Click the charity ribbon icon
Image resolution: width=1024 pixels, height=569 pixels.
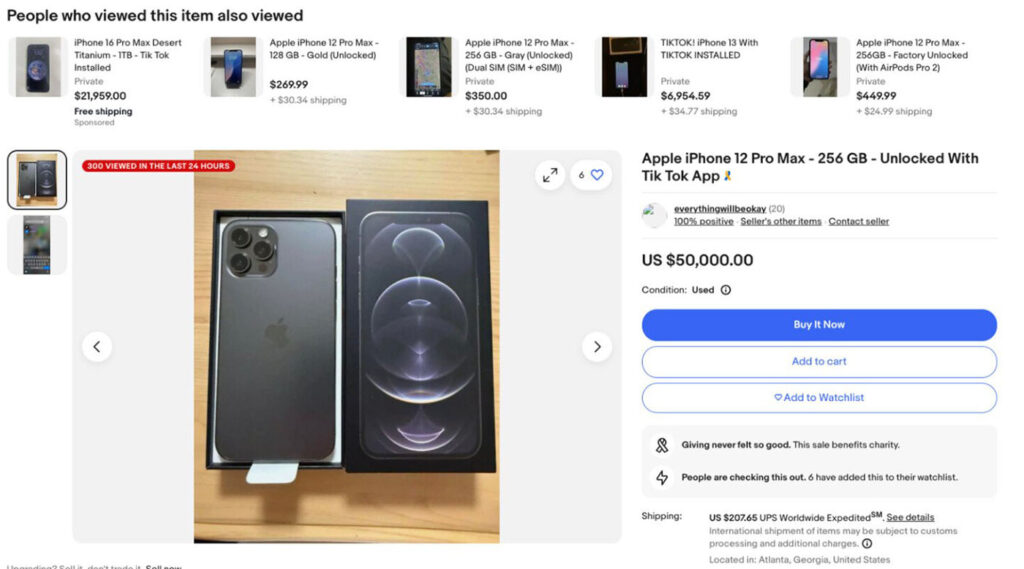click(x=661, y=445)
